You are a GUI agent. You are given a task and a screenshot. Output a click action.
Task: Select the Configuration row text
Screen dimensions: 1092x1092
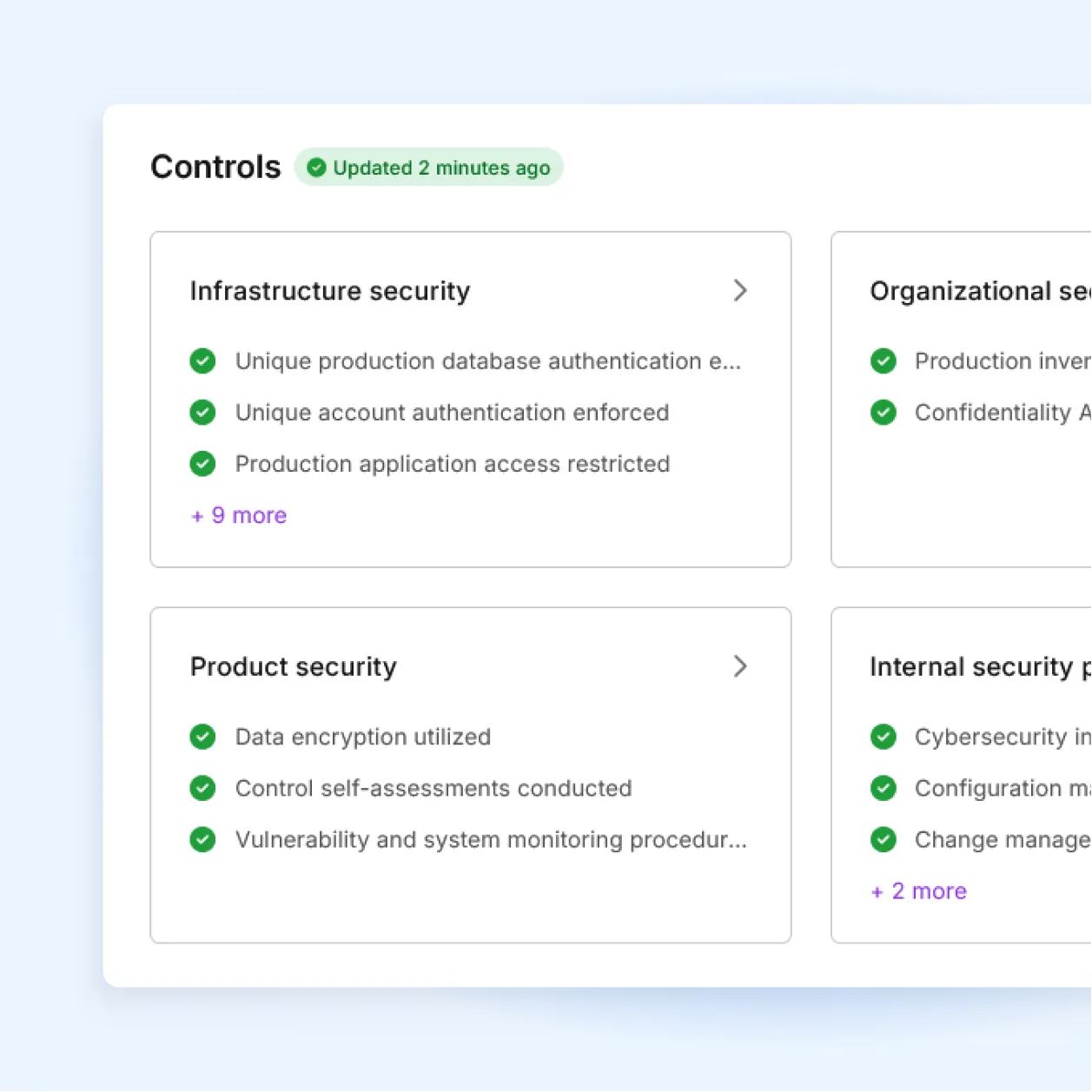pyautogui.click(x=1003, y=788)
